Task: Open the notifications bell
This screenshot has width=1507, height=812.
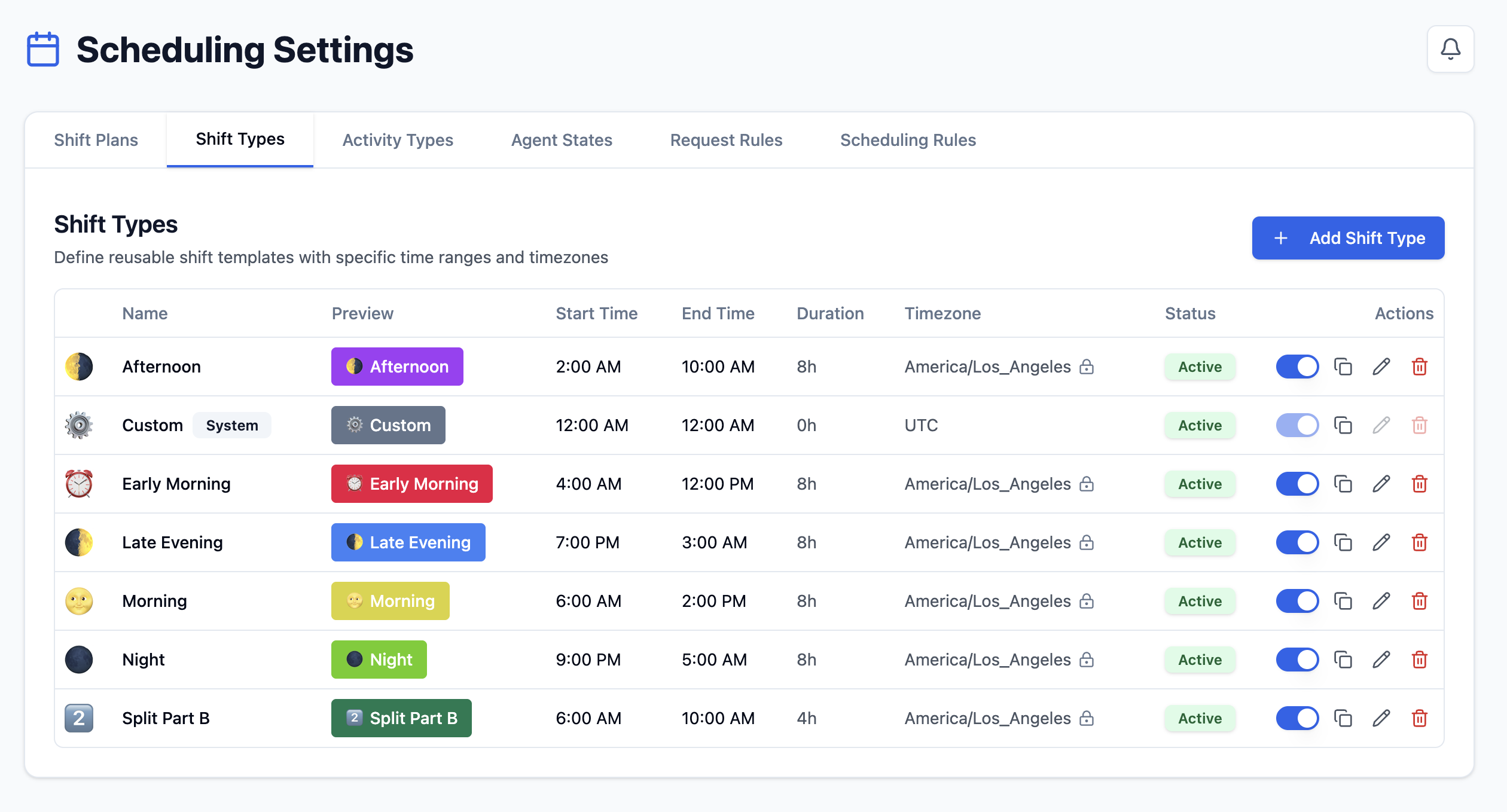Action: [1450, 49]
